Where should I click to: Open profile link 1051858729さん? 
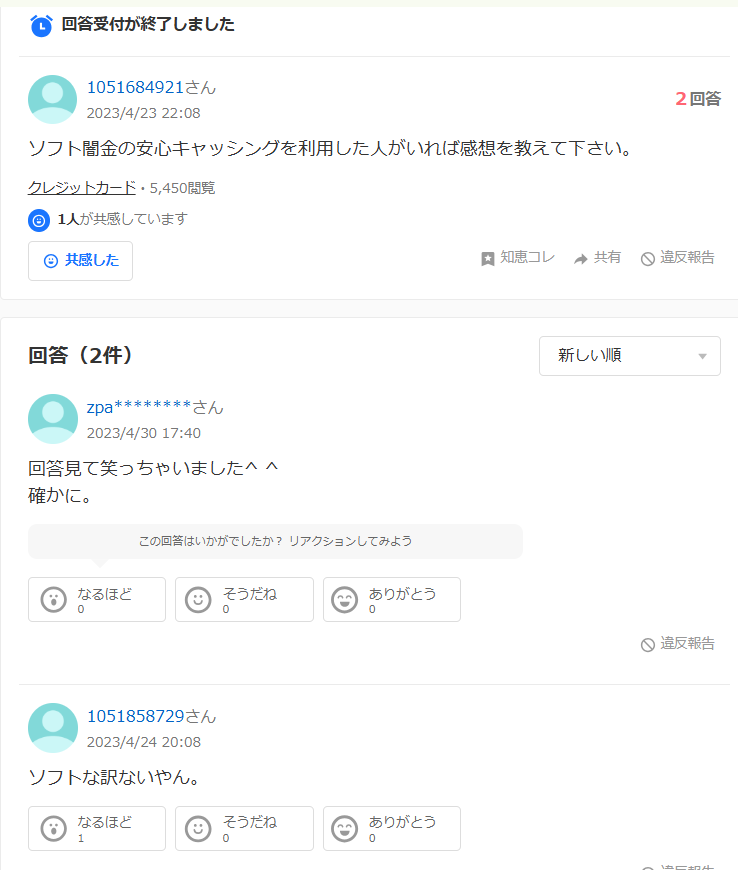tap(151, 716)
